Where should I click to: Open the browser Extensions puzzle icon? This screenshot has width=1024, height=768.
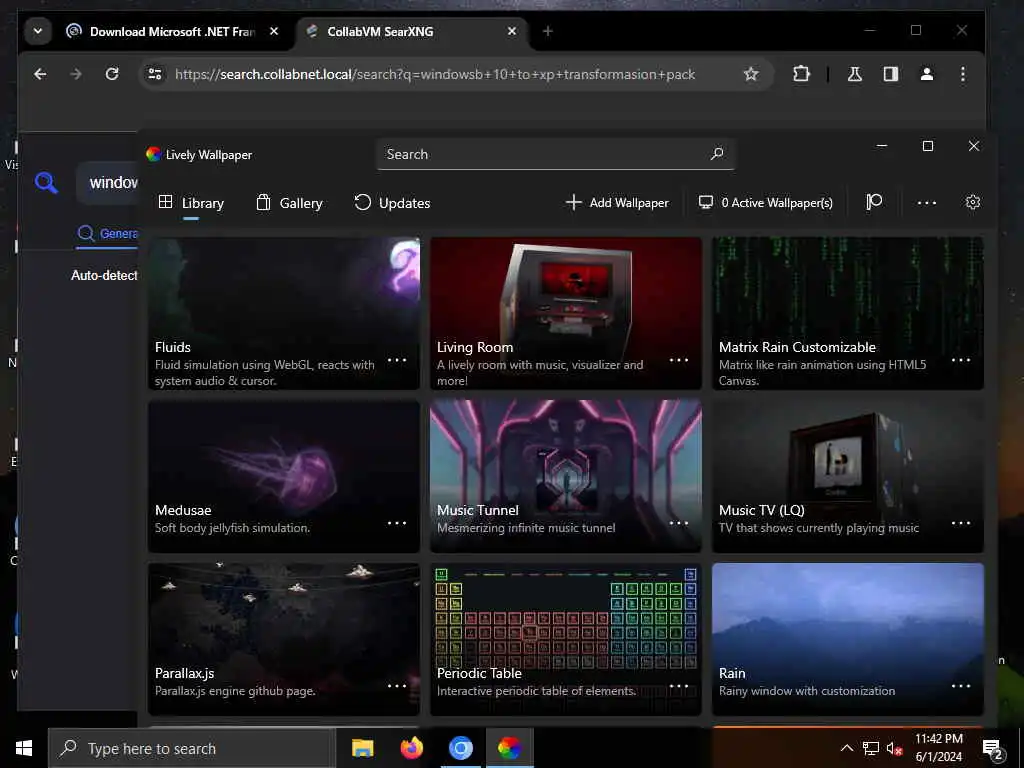coord(801,74)
